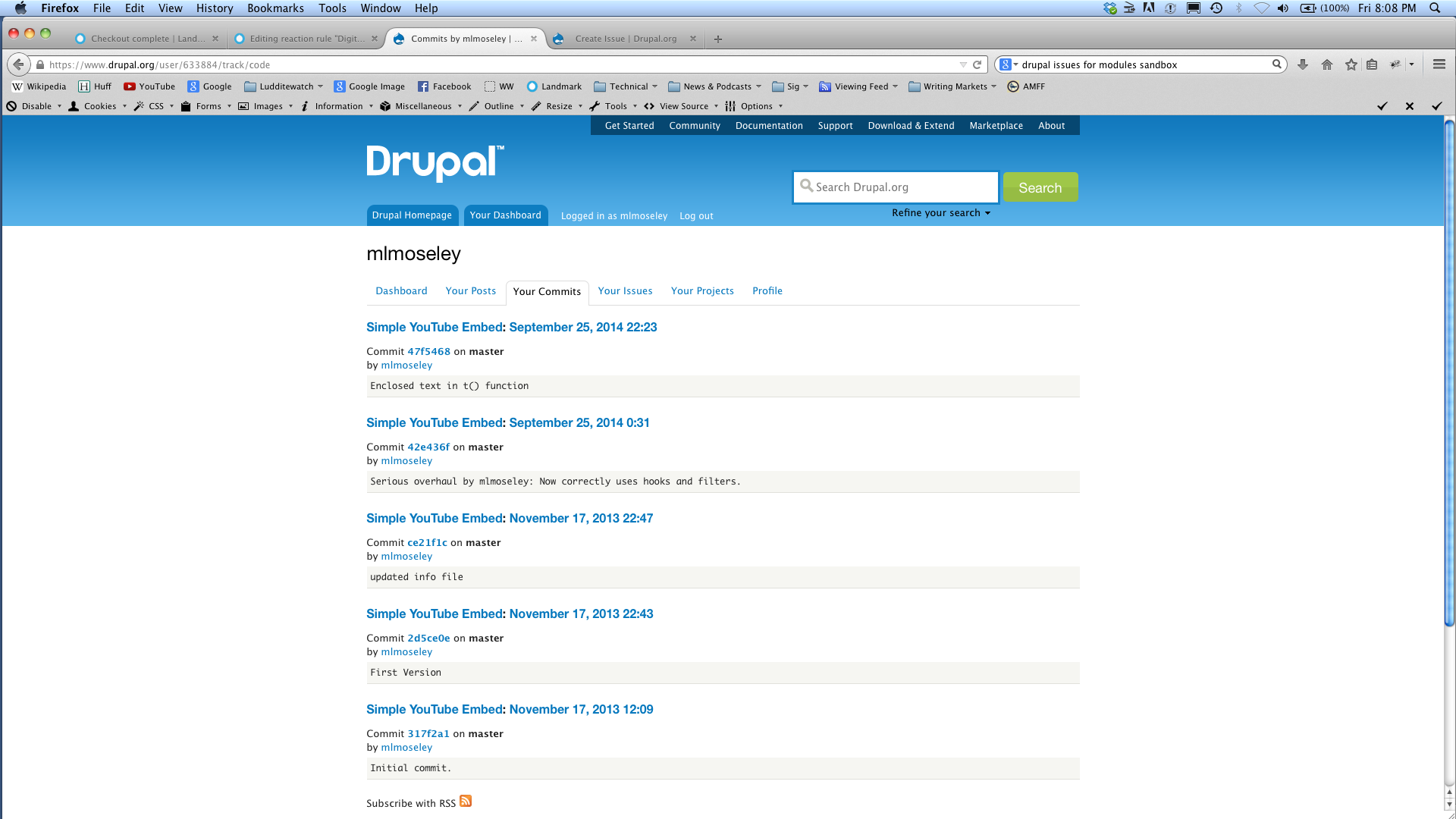Viewport: 1456px width, 819px height.
Task: Click the Search Drupal.org input field
Action: [896, 187]
